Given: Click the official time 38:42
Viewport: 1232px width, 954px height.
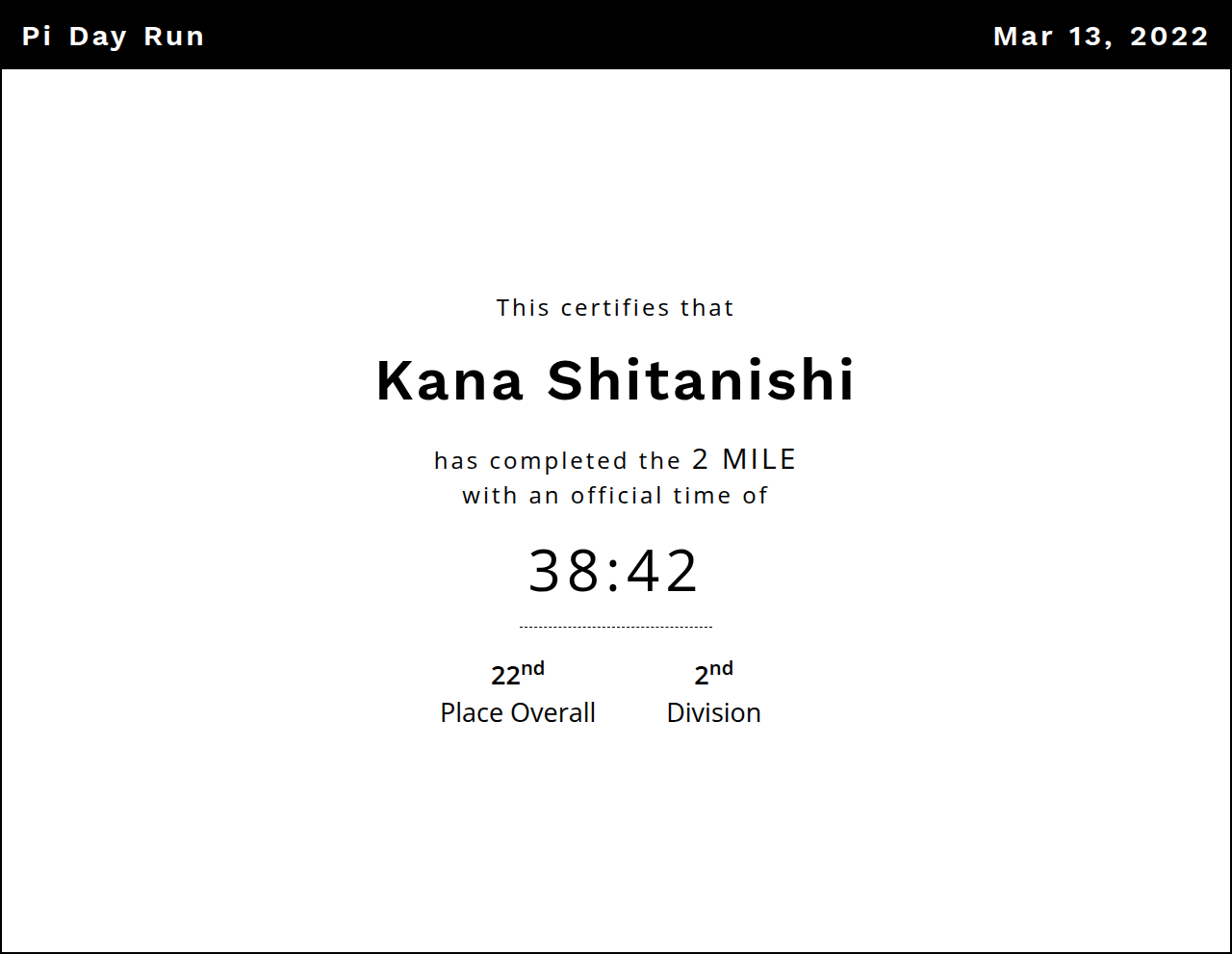Looking at the screenshot, I should (613, 571).
